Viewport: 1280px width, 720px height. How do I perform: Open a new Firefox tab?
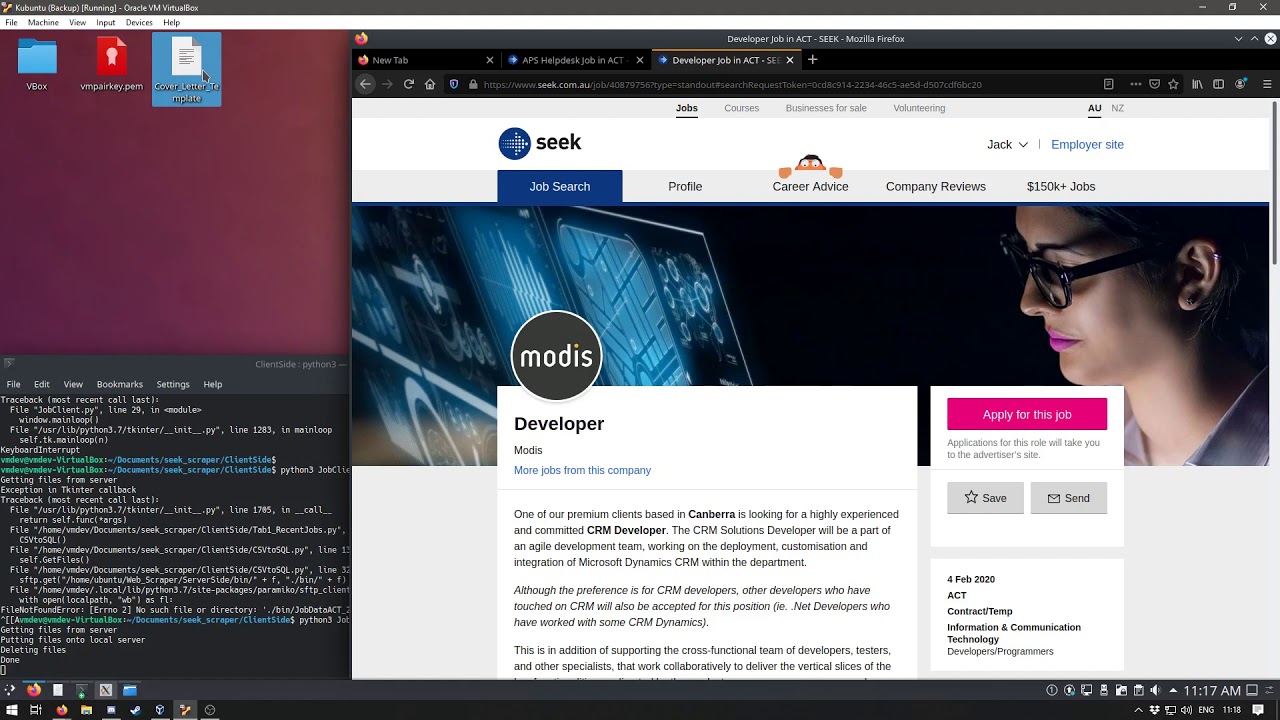point(813,60)
